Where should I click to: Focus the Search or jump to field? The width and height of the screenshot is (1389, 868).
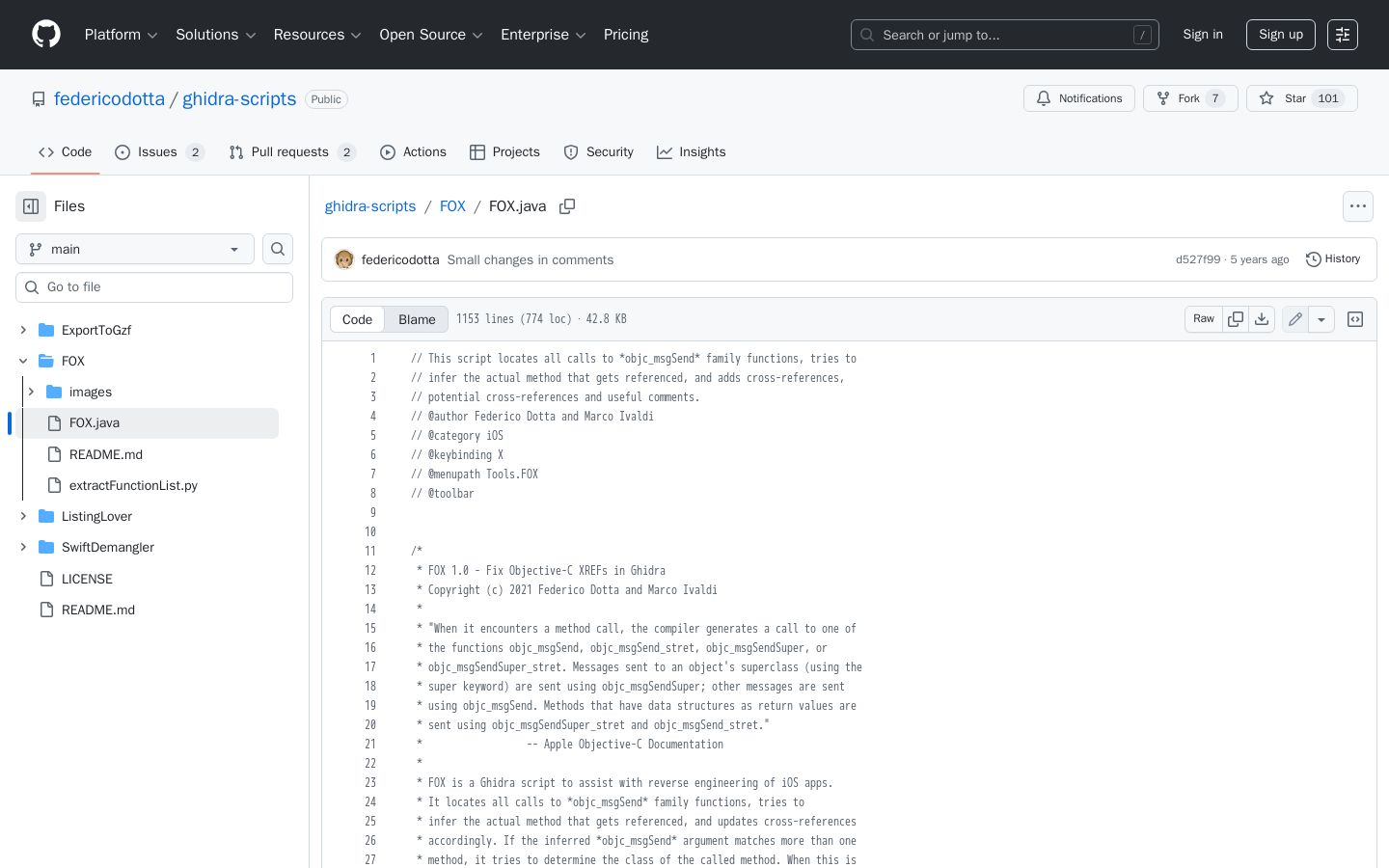(1005, 35)
